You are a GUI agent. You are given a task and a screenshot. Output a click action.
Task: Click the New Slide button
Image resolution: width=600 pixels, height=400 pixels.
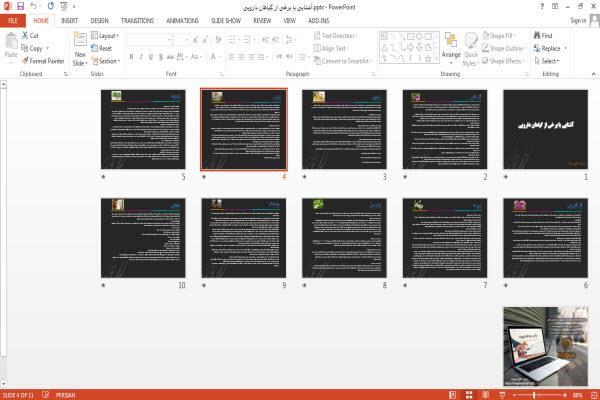click(80, 49)
